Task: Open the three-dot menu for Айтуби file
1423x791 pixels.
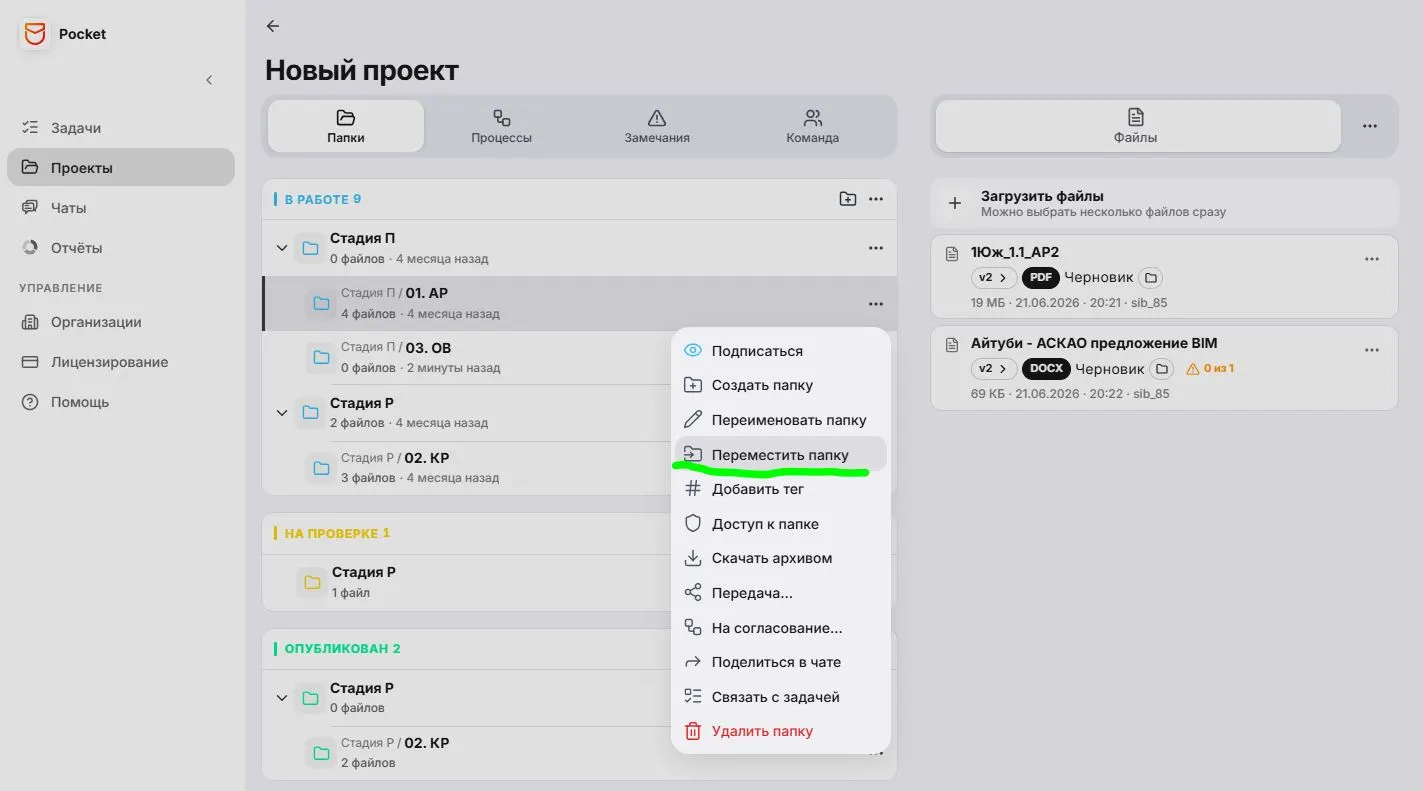Action: coord(1372,350)
